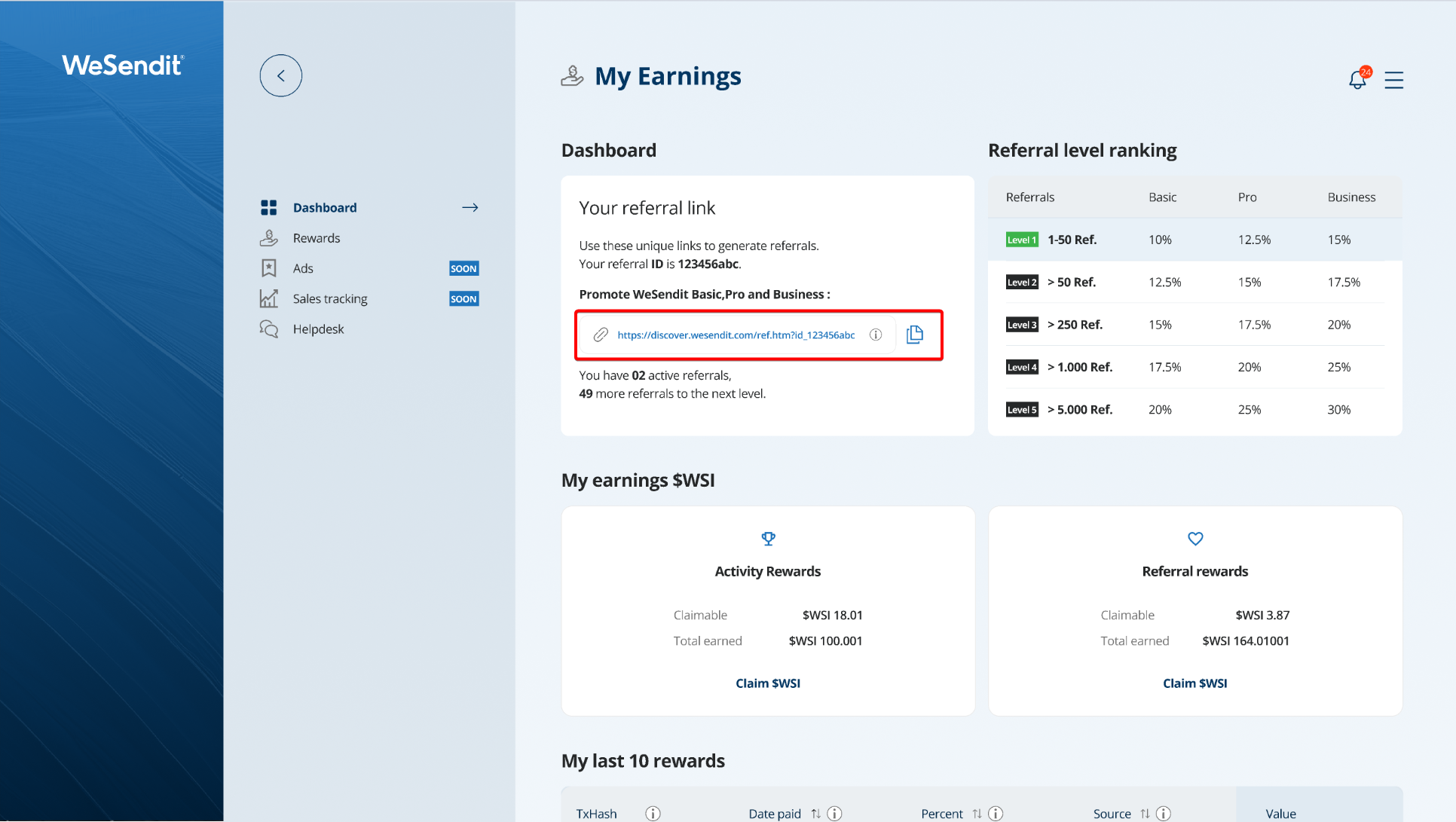
Task: Open Rewards in sidebar
Action: [317, 238]
